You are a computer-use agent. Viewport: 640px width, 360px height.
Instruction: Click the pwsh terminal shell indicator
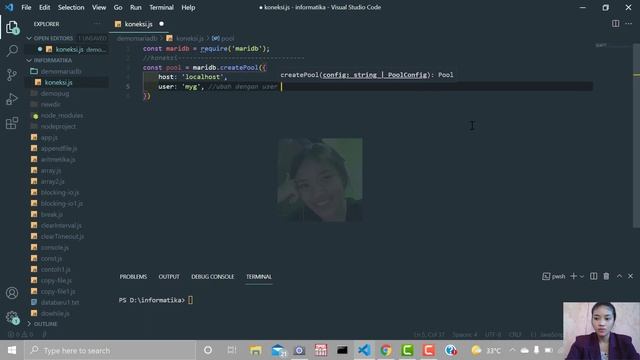[554, 276]
